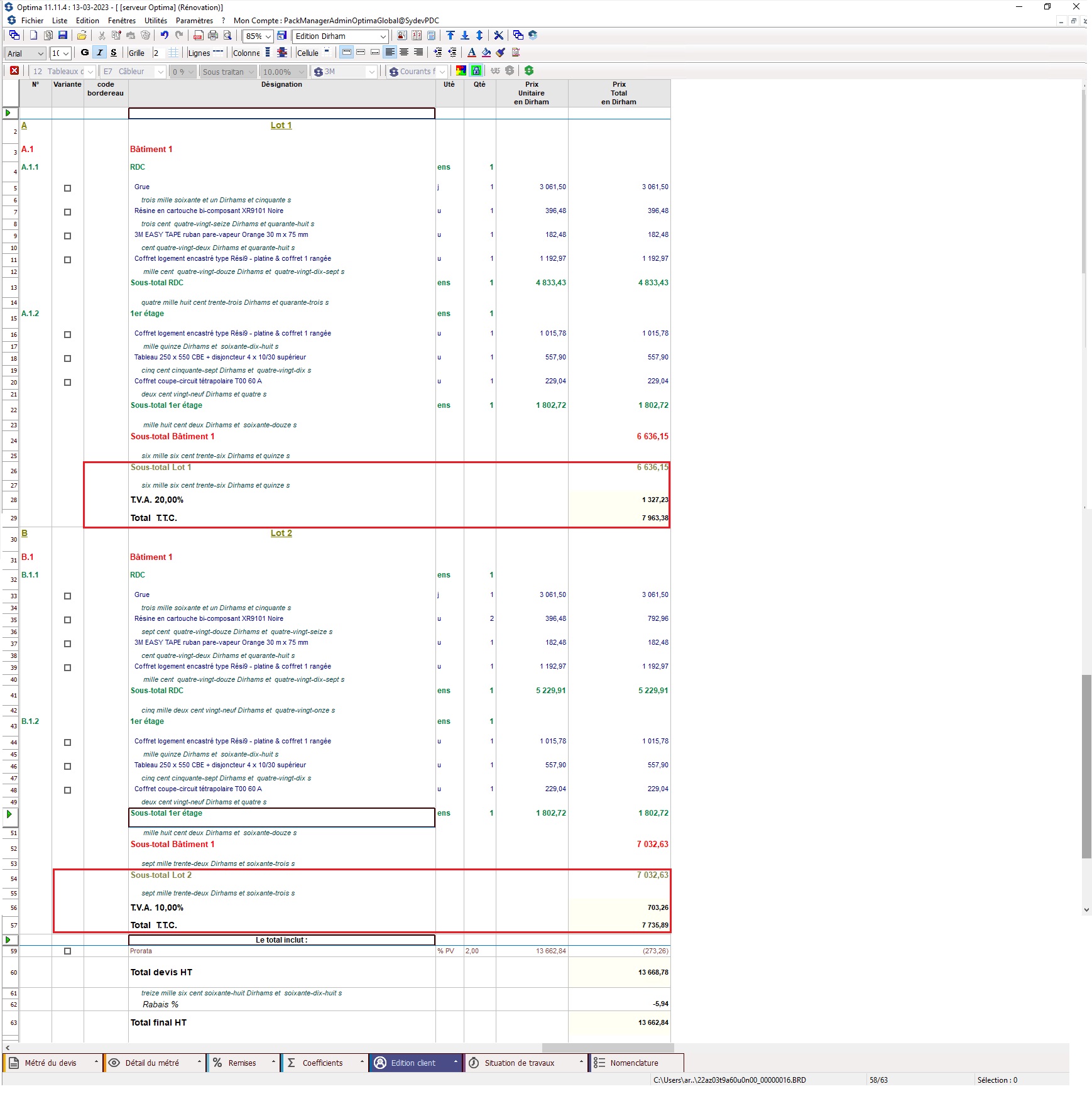
Task: Open the multicolor palette icon
Action: coord(461,71)
